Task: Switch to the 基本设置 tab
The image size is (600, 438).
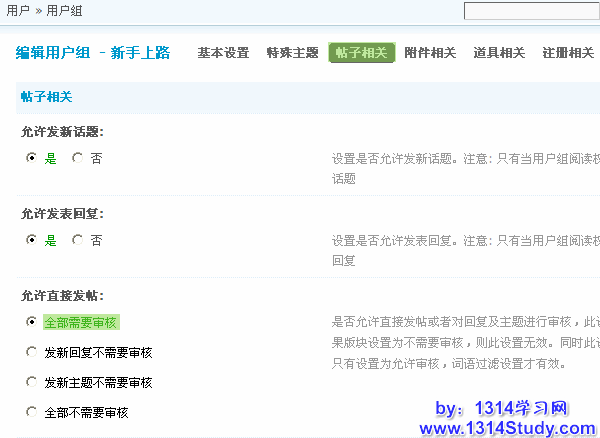Action: pyautogui.click(x=223, y=53)
